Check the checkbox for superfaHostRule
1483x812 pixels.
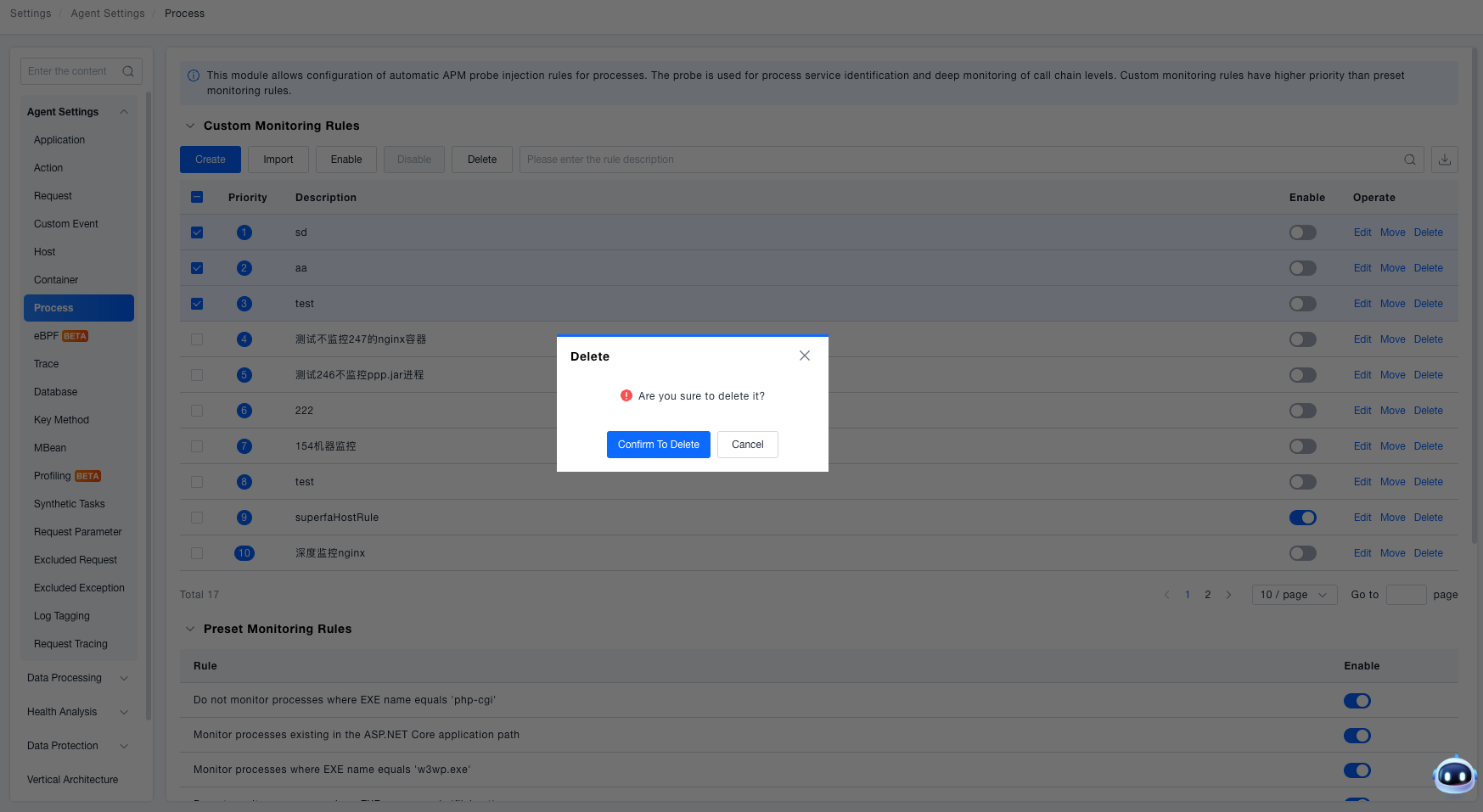[197, 518]
